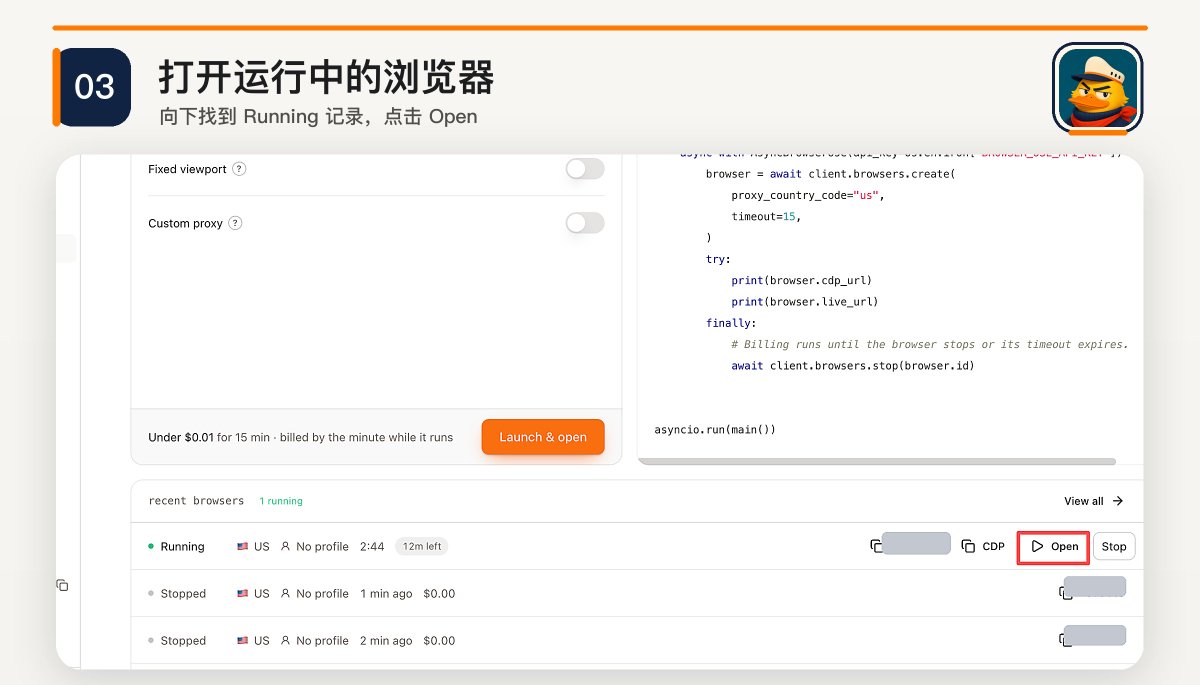1200x685 pixels.
Task: Copy the CDP URL of the running browser
Action: click(x=983, y=546)
